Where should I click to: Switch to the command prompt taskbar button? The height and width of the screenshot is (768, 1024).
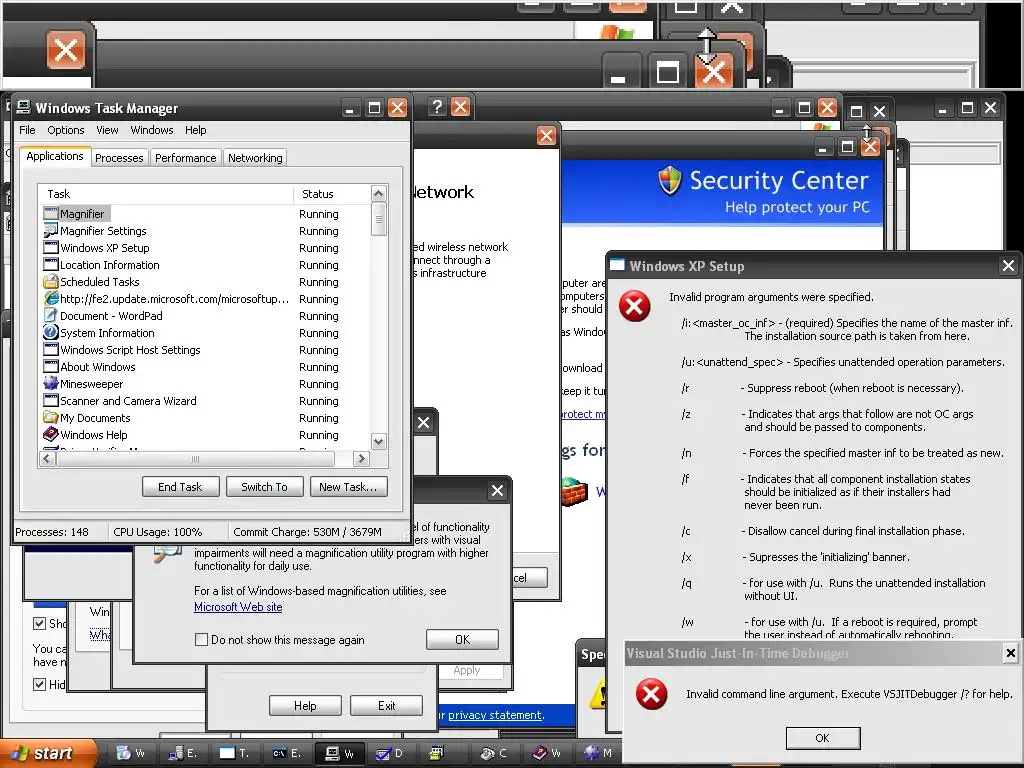click(x=287, y=753)
